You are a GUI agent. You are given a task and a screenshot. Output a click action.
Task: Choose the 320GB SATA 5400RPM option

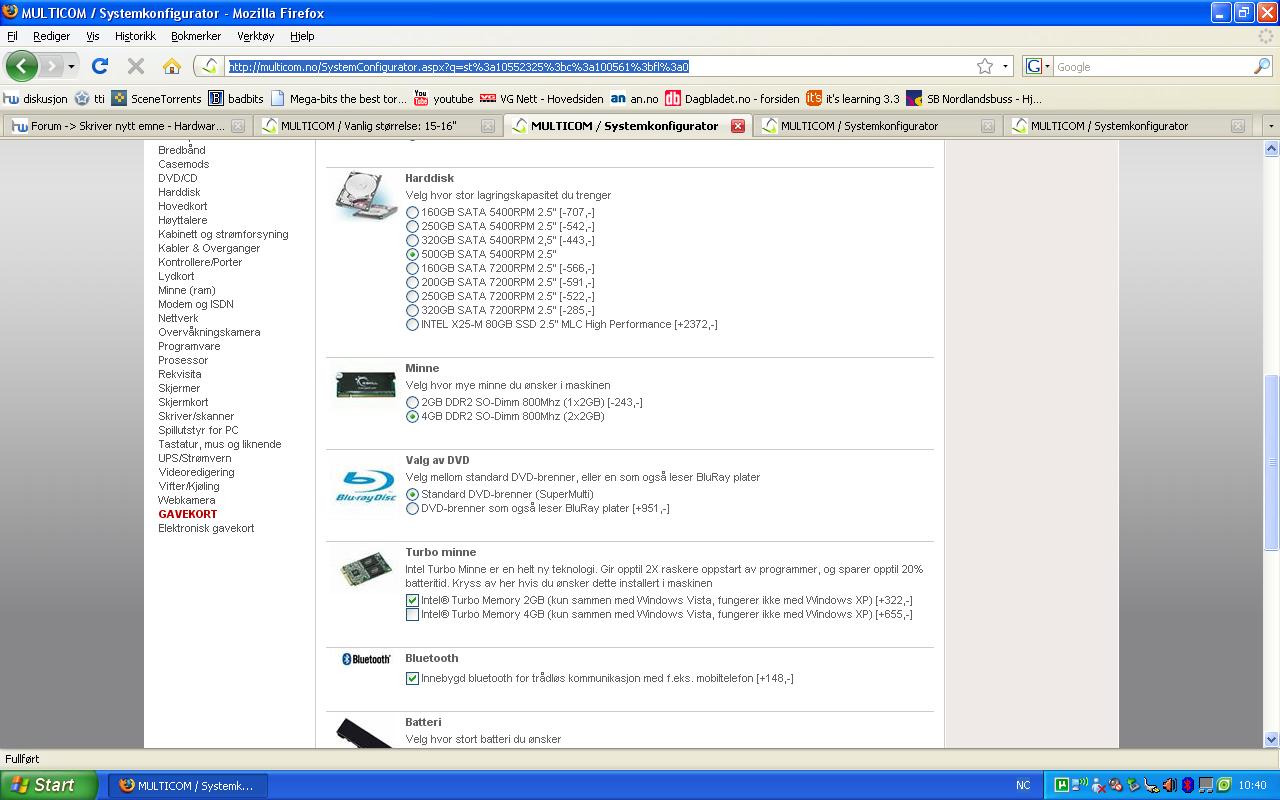point(412,241)
